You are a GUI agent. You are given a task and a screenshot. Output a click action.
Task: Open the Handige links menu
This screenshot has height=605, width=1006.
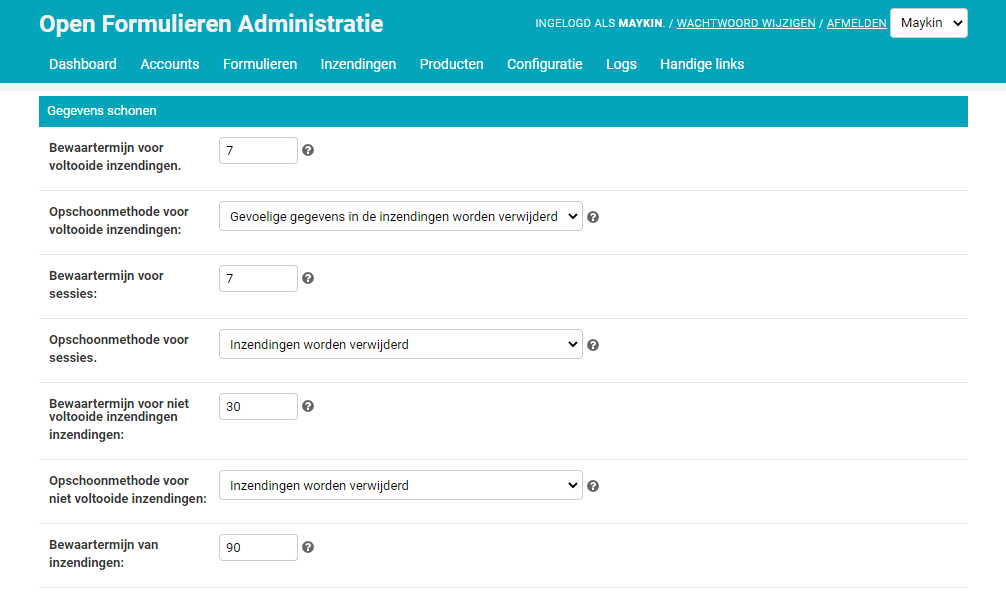tap(702, 64)
